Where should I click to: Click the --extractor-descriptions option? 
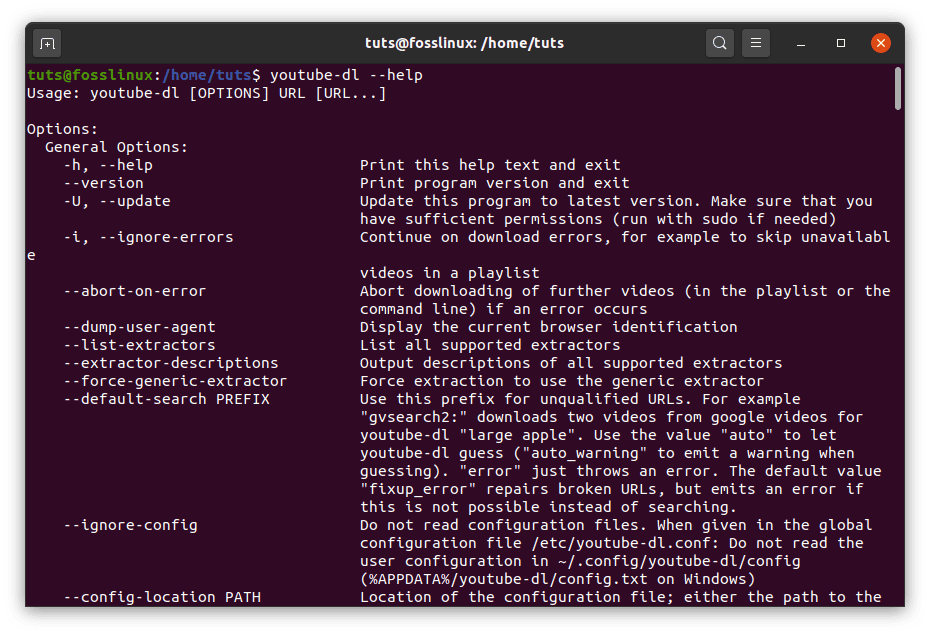(x=171, y=363)
